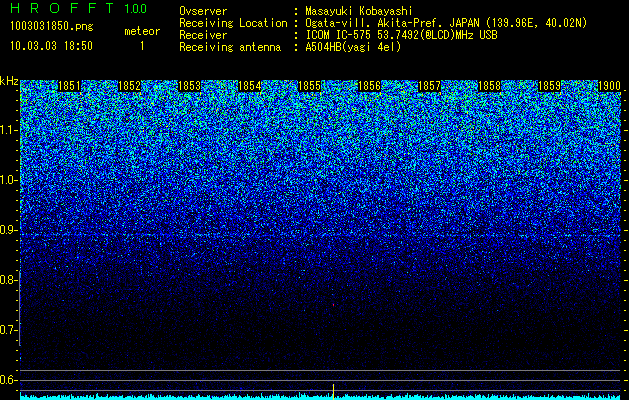Click the 0.6 kHz axis label

9,380
